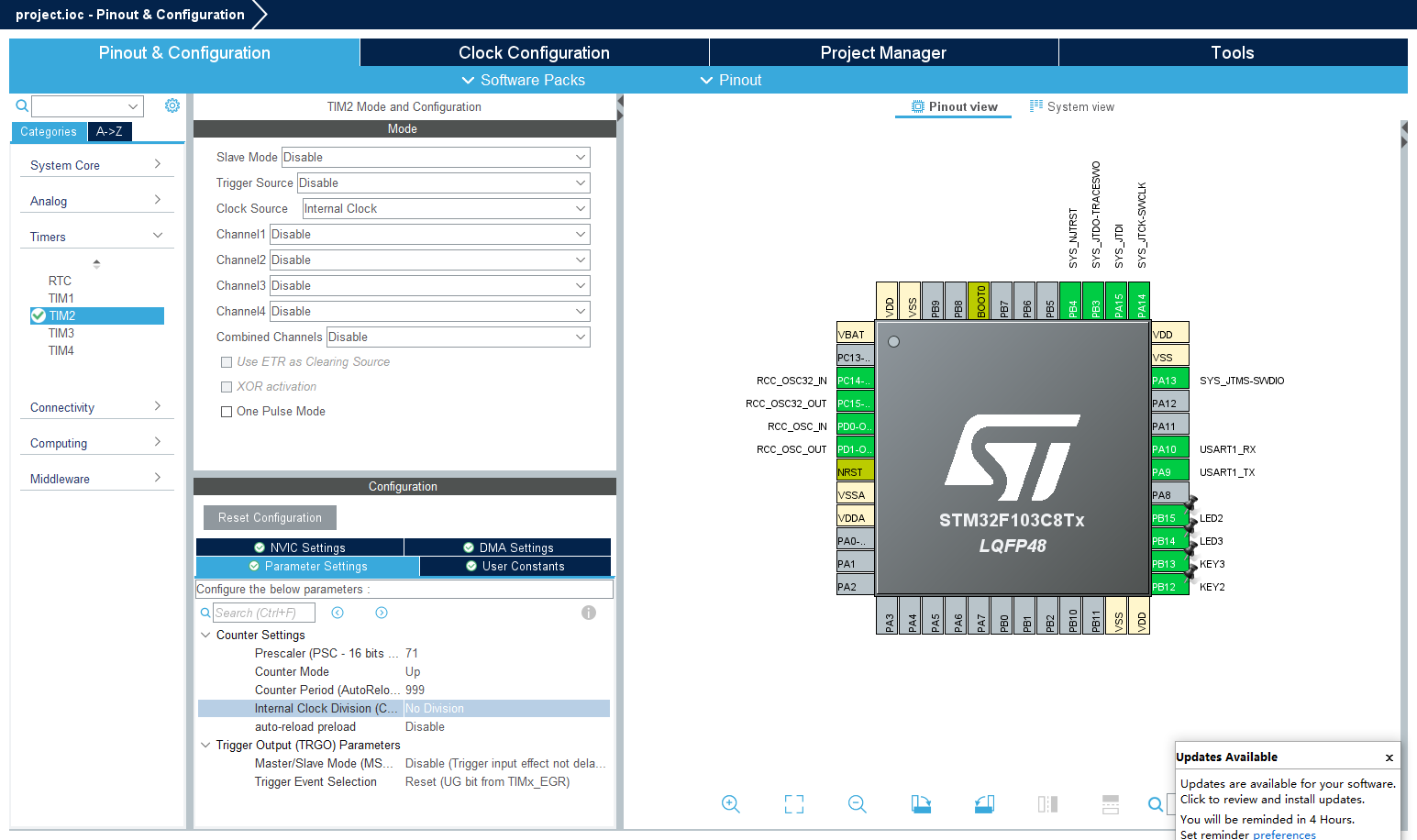Viewport: 1417px width, 840px height.
Task: Open the Channel1 dropdown
Action: coord(430,234)
